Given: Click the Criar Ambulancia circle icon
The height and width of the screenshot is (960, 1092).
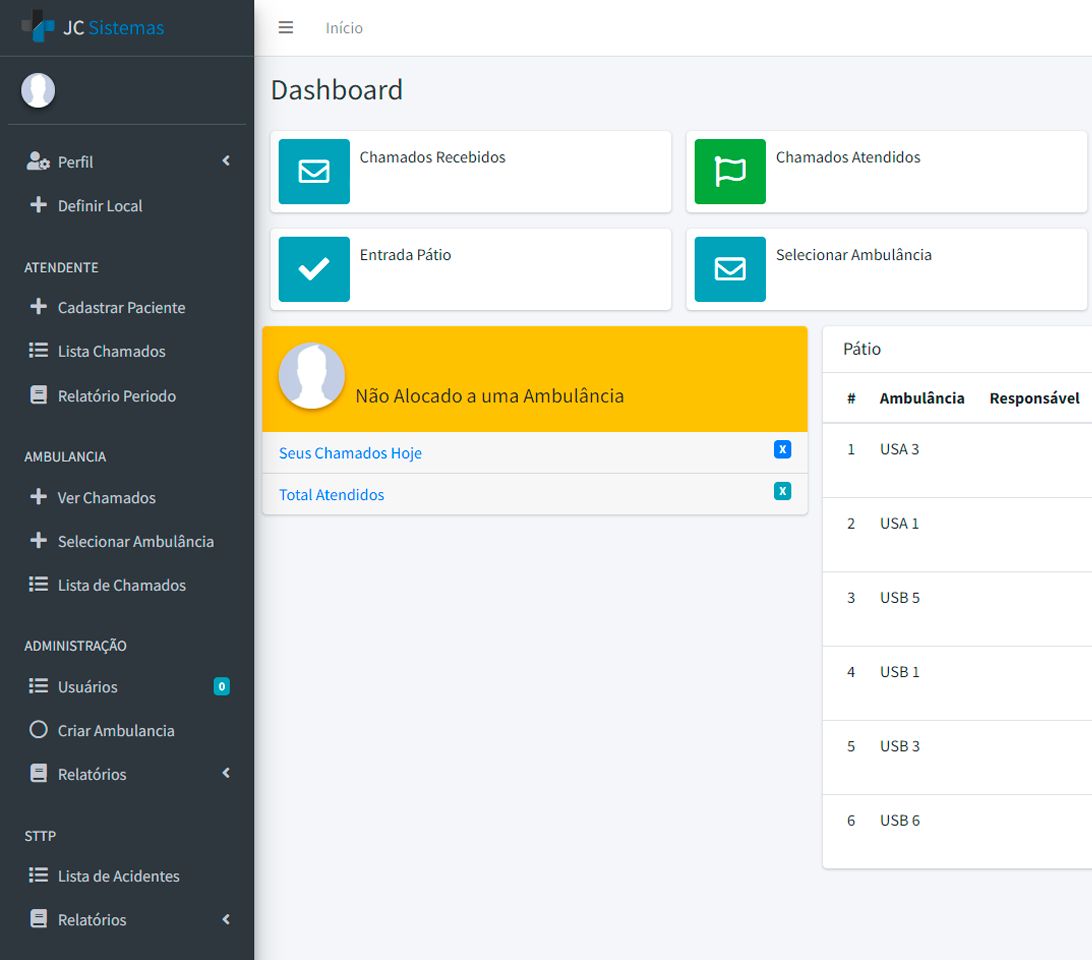Looking at the screenshot, I should [39, 730].
